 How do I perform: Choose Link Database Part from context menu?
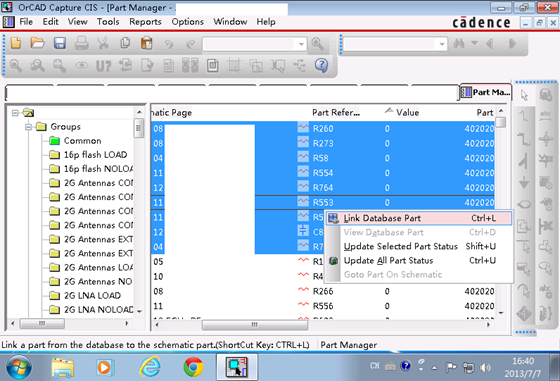(419, 218)
